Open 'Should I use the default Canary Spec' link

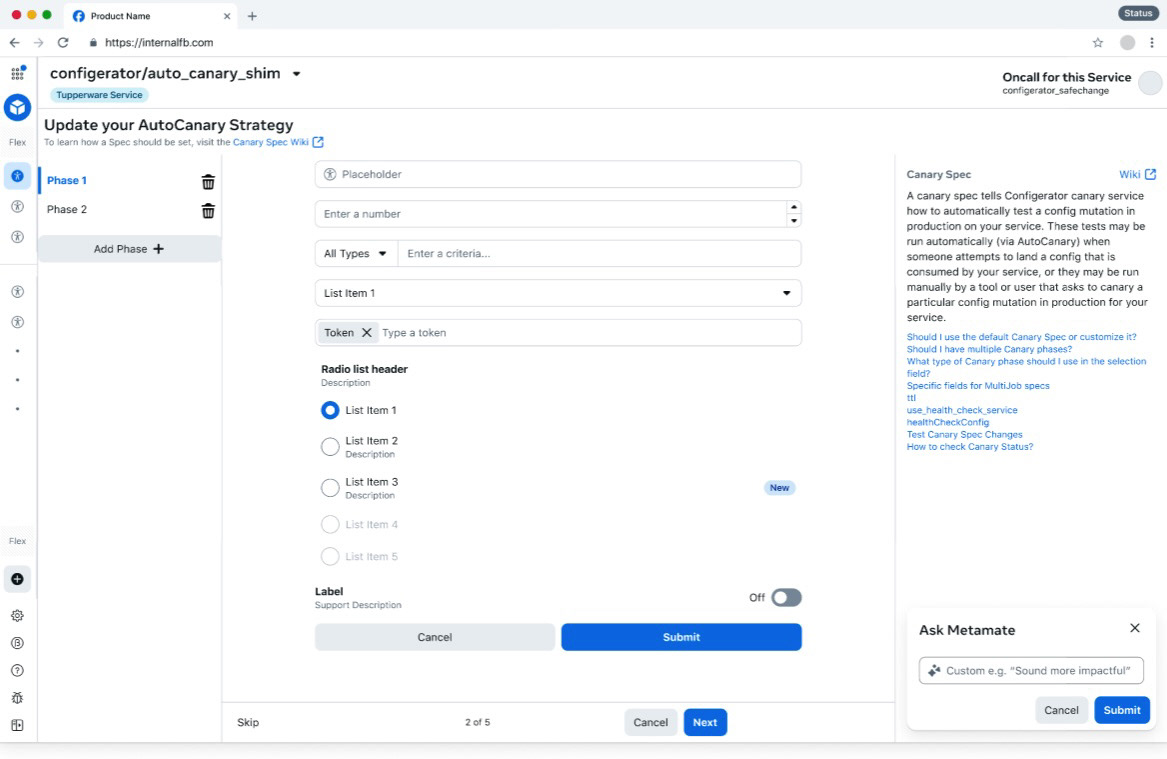tap(1021, 337)
